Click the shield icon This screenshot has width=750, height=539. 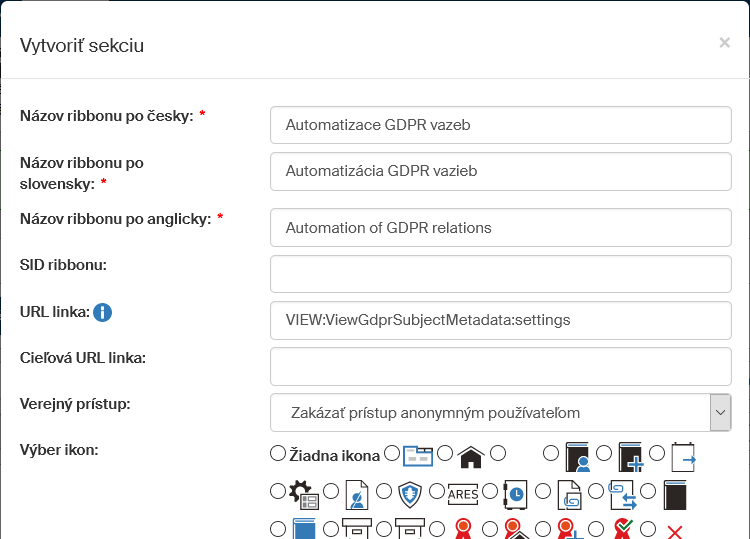click(410, 493)
